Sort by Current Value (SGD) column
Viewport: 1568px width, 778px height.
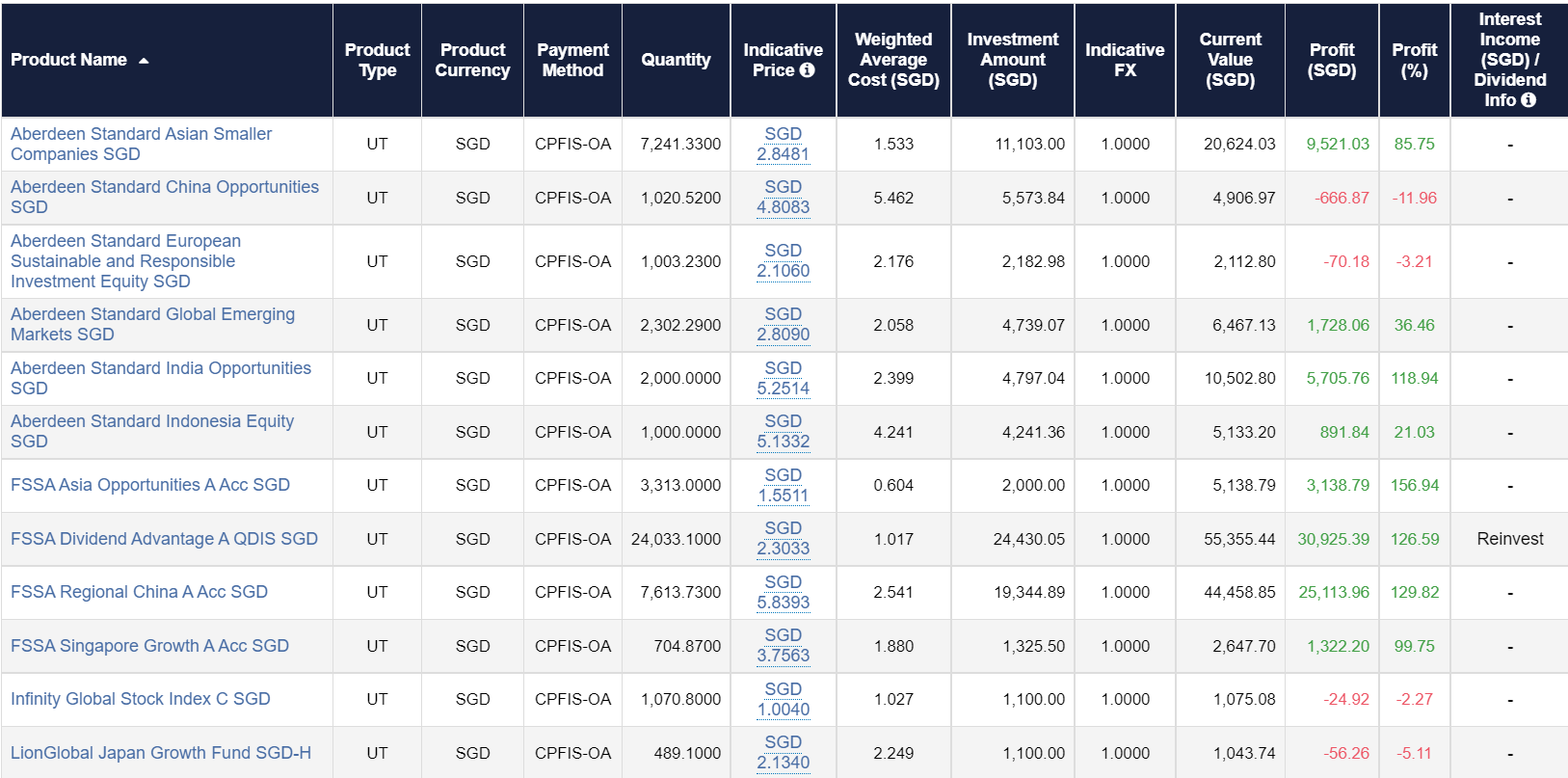coord(1231,60)
